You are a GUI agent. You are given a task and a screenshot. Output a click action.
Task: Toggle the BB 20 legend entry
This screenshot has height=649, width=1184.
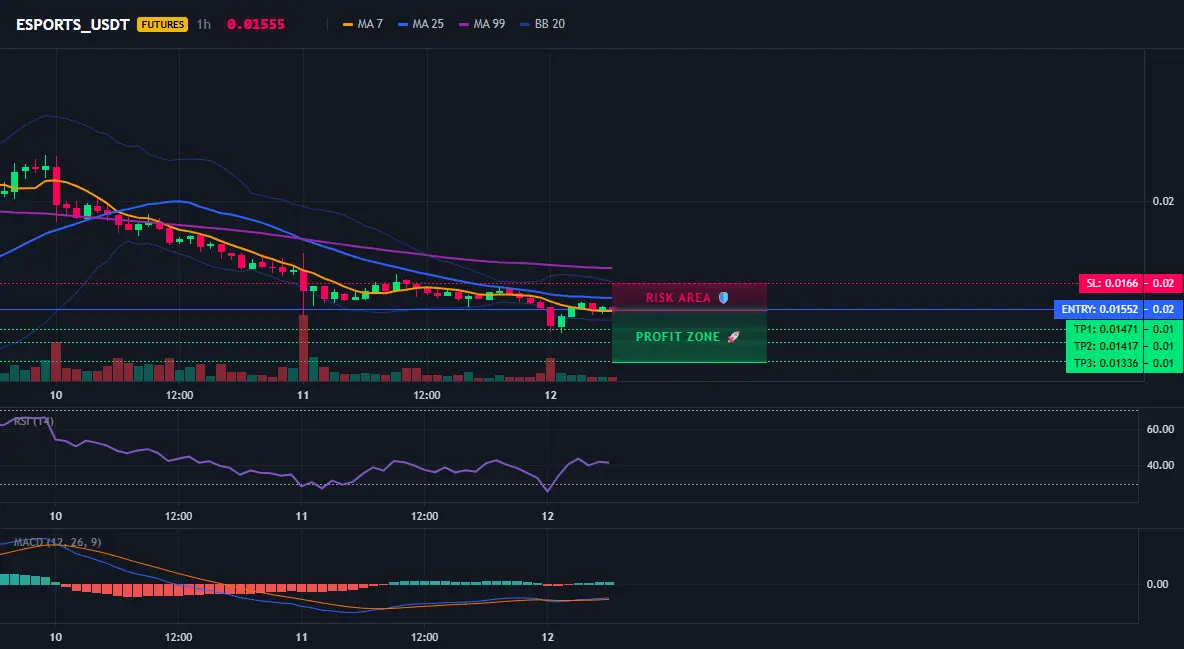point(543,24)
